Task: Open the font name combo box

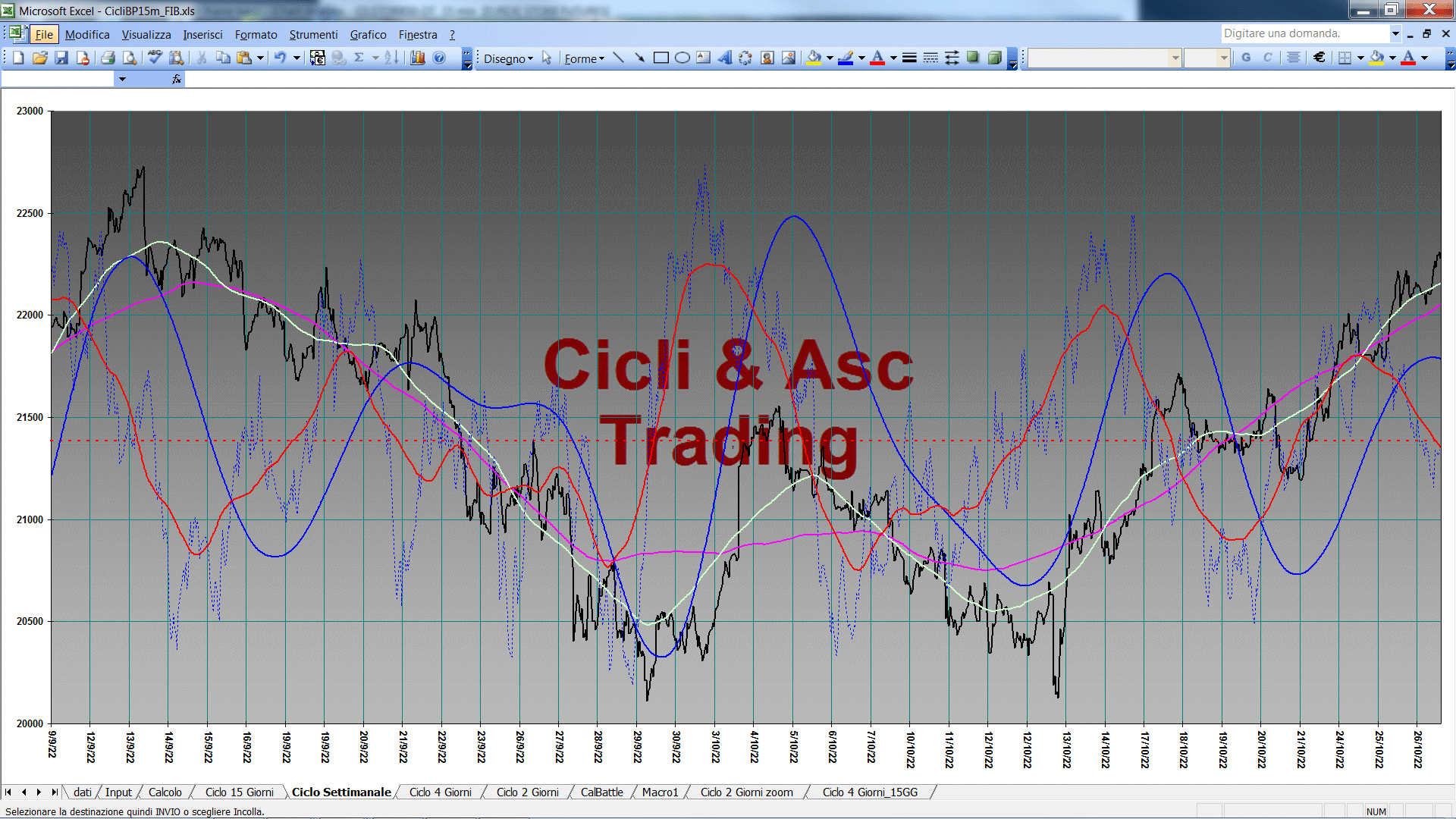Action: pos(1105,58)
